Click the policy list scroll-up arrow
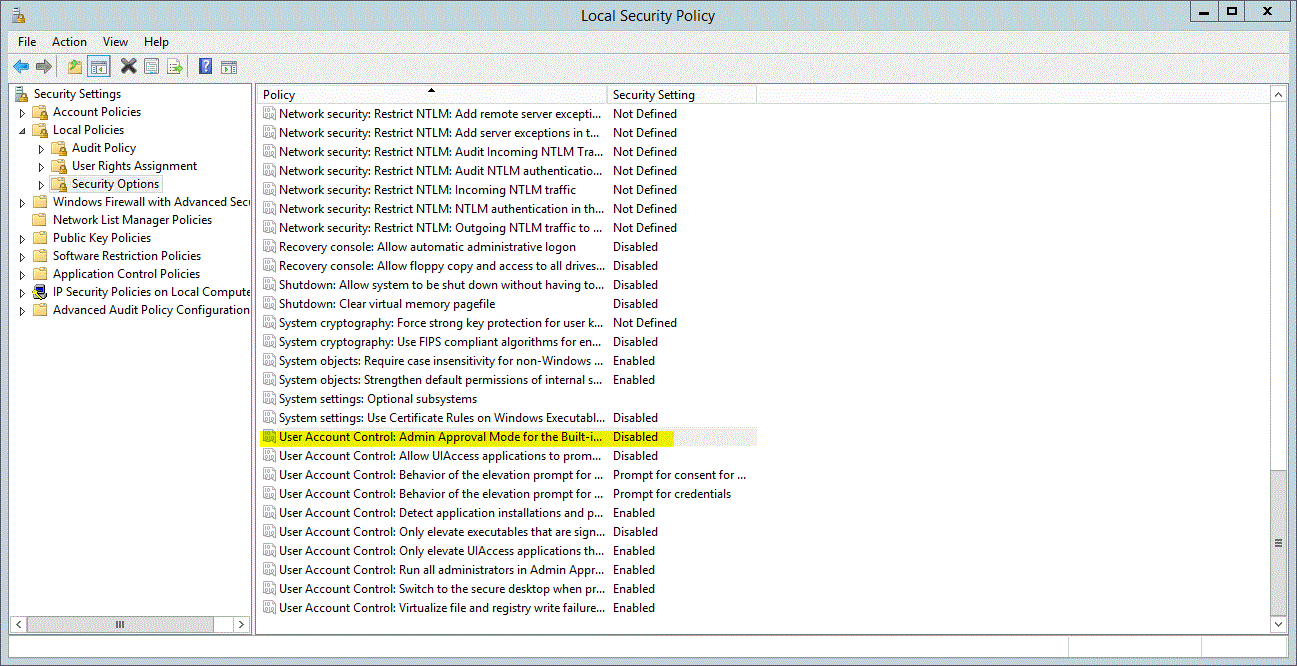This screenshot has height=666, width=1297. (1278, 93)
